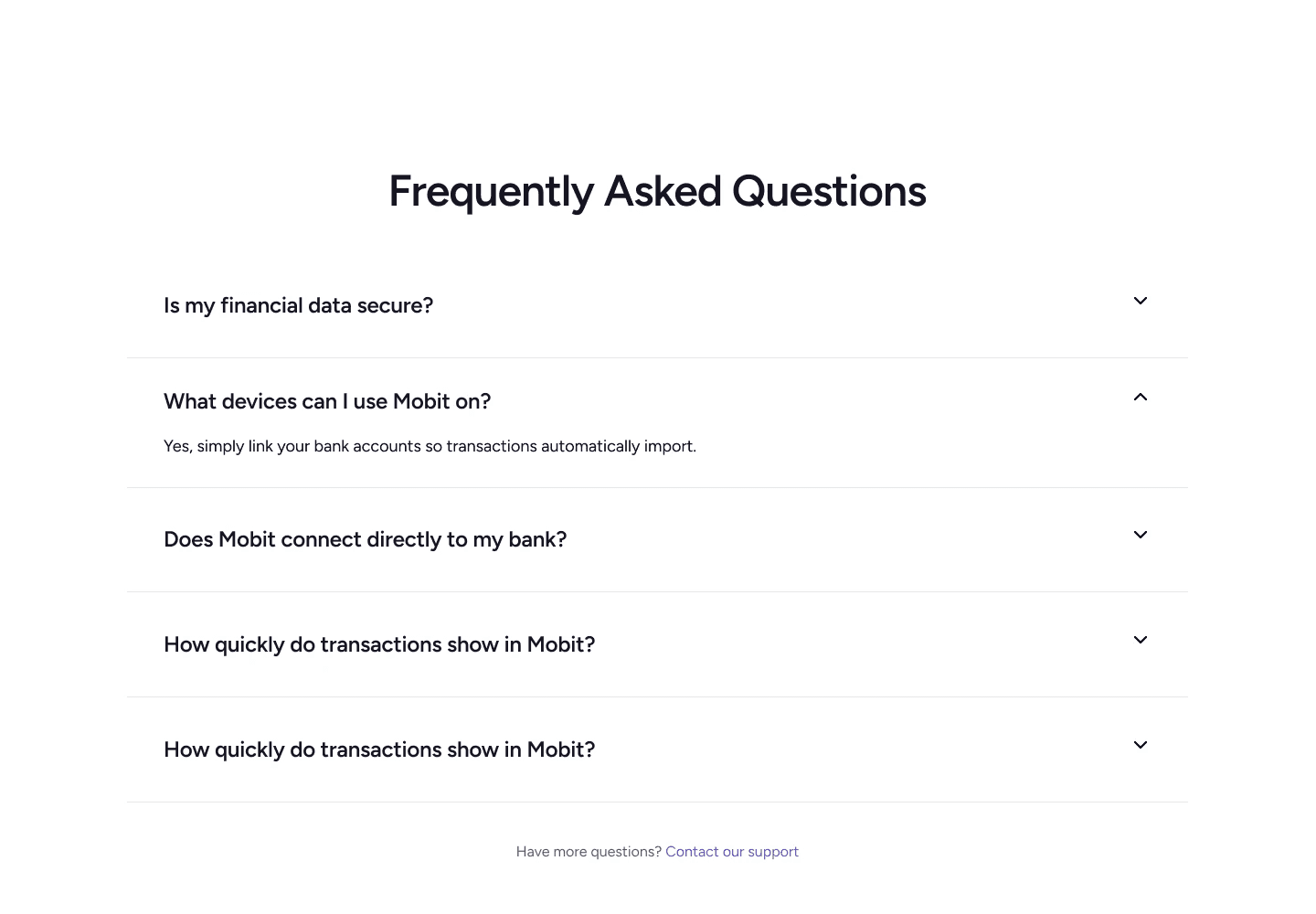1316x914 pixels.
Task: Click the word "support" in the contact link
Action: click(773, 852)
